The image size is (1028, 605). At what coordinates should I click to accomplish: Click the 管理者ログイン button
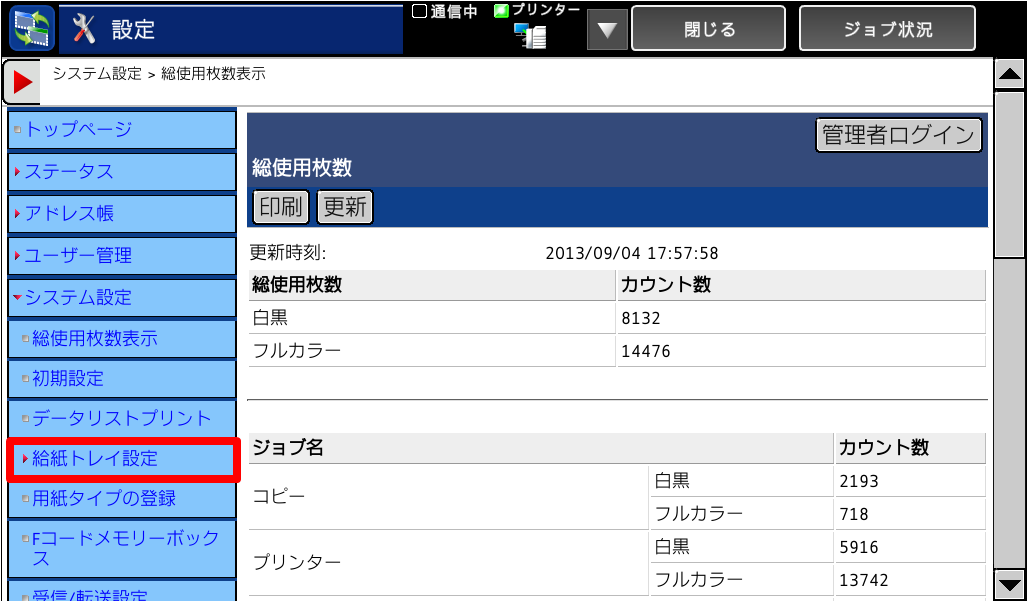tap(898, 135)
